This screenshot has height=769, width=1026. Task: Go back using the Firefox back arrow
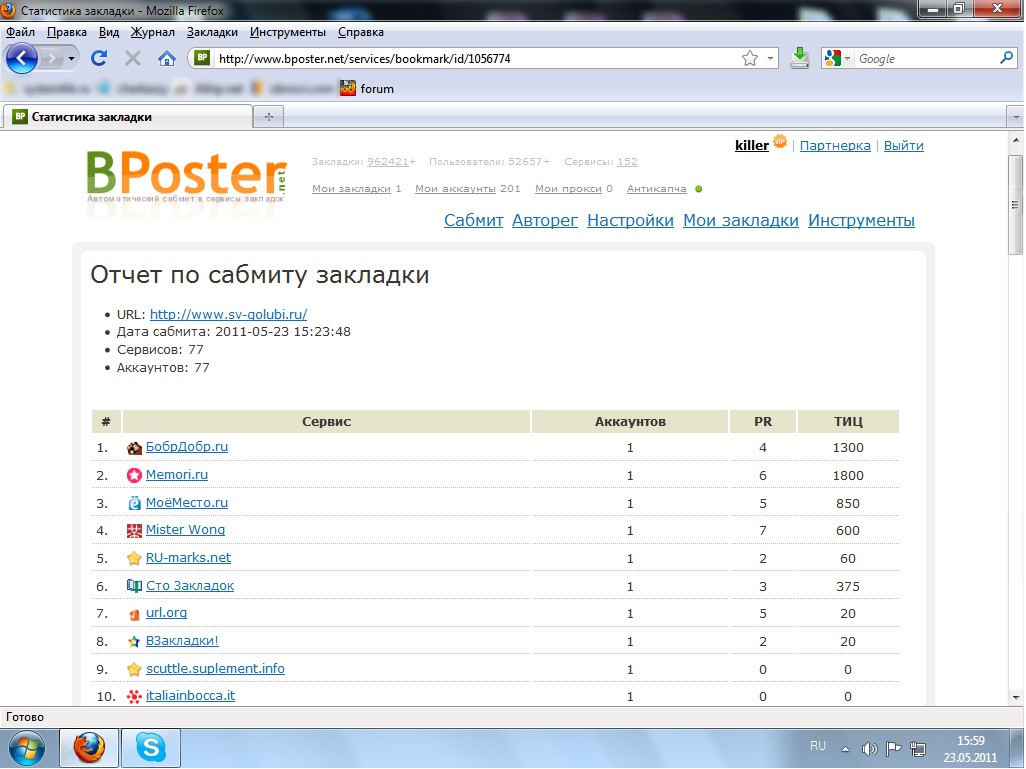pyautogui.click(x=22, y=58)
